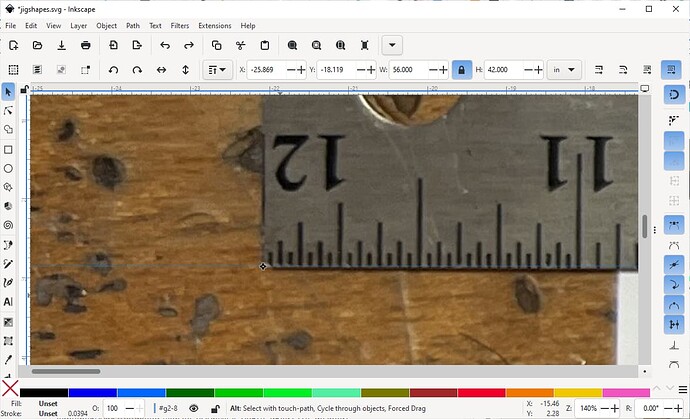Select the Gradient tool
Image resolution: width=690 pixels, height=419 pixels.
coord(8,322)
